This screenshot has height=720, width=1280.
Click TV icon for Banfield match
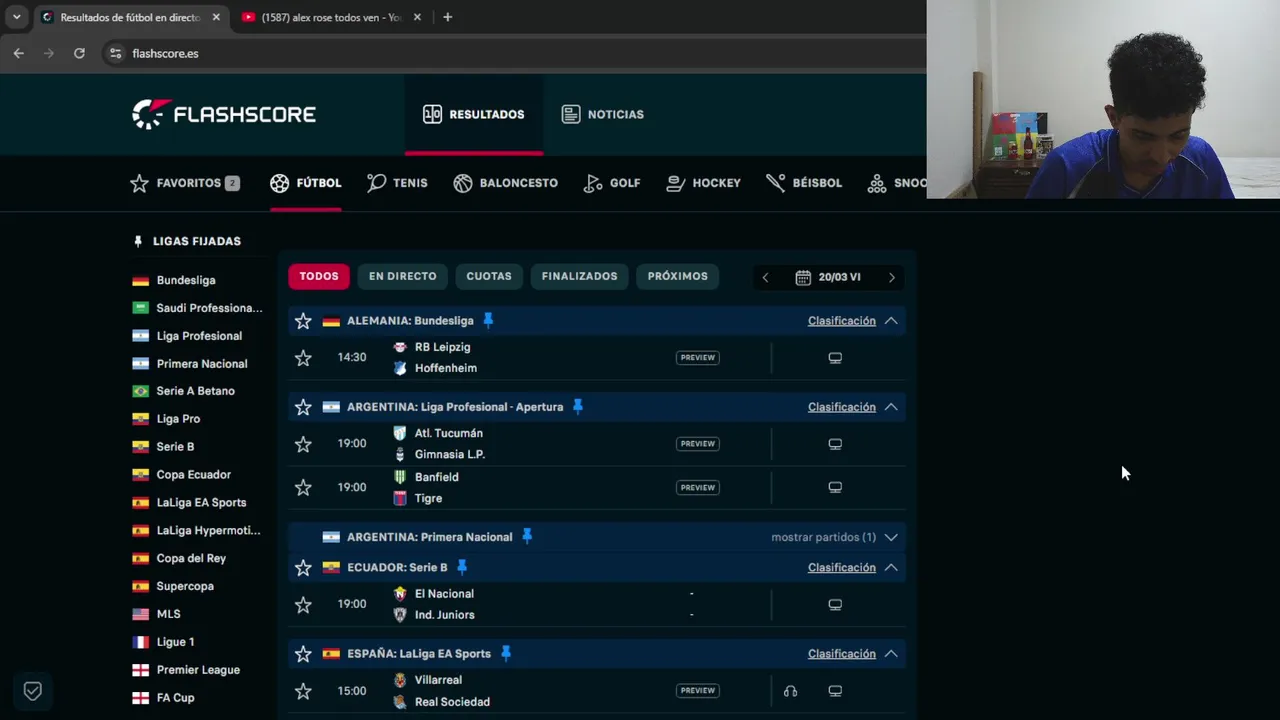(x=835, y=487)
